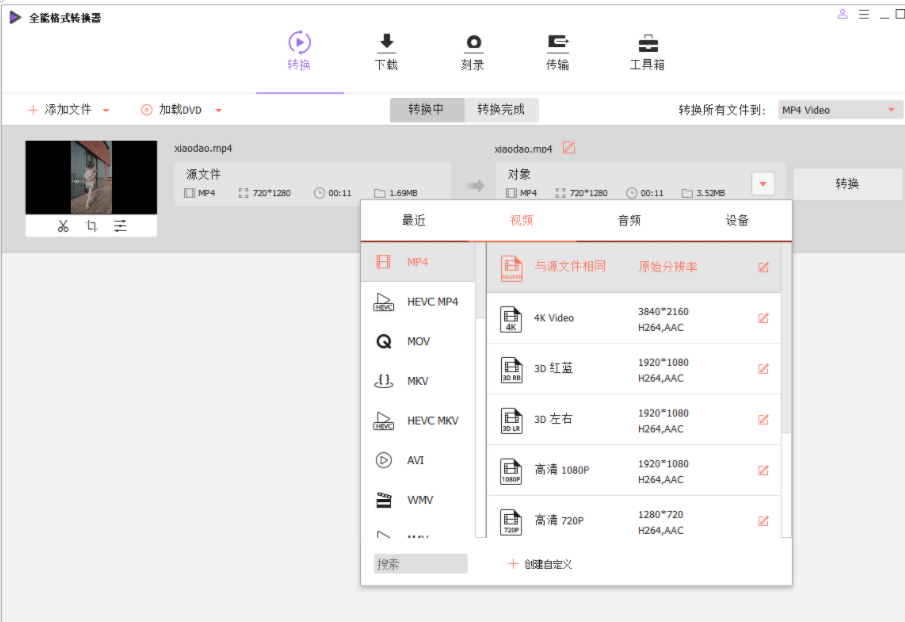
Task: Choose HEVC MKV format
Action: coord(418,421)
